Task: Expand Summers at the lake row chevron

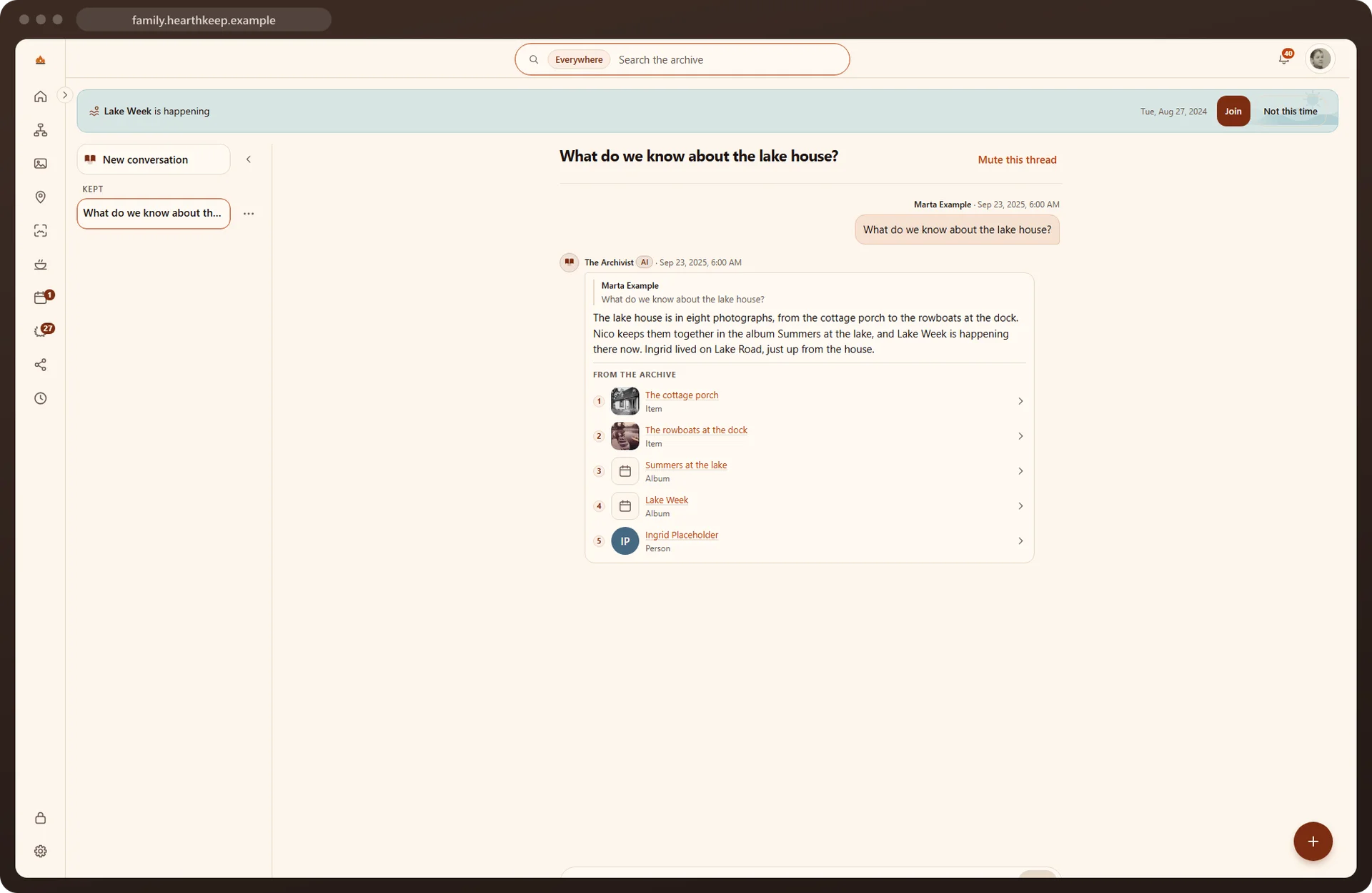Action: [1020, 471]
